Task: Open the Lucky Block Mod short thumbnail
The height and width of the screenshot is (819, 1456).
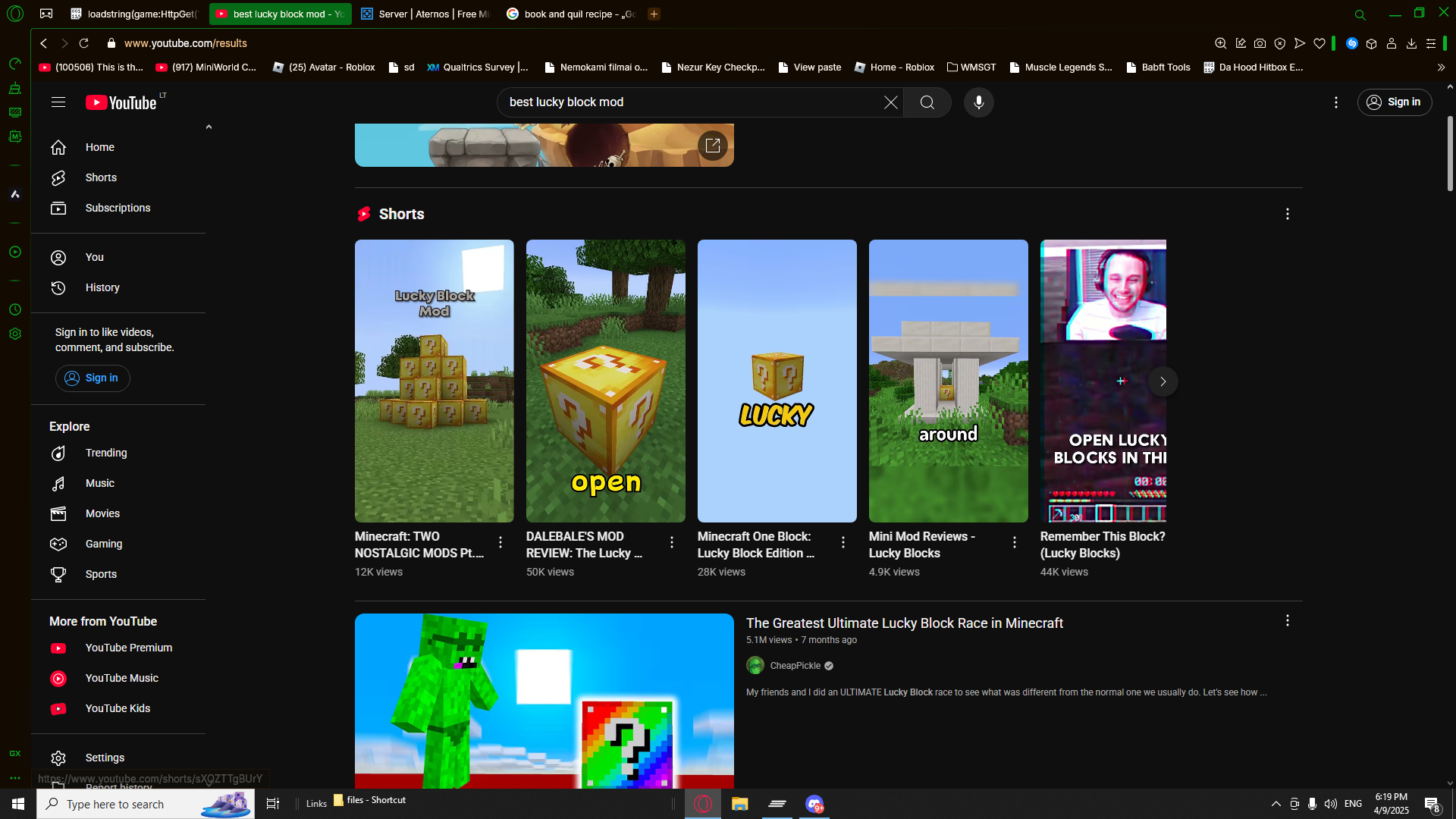Action: (435, 381)
